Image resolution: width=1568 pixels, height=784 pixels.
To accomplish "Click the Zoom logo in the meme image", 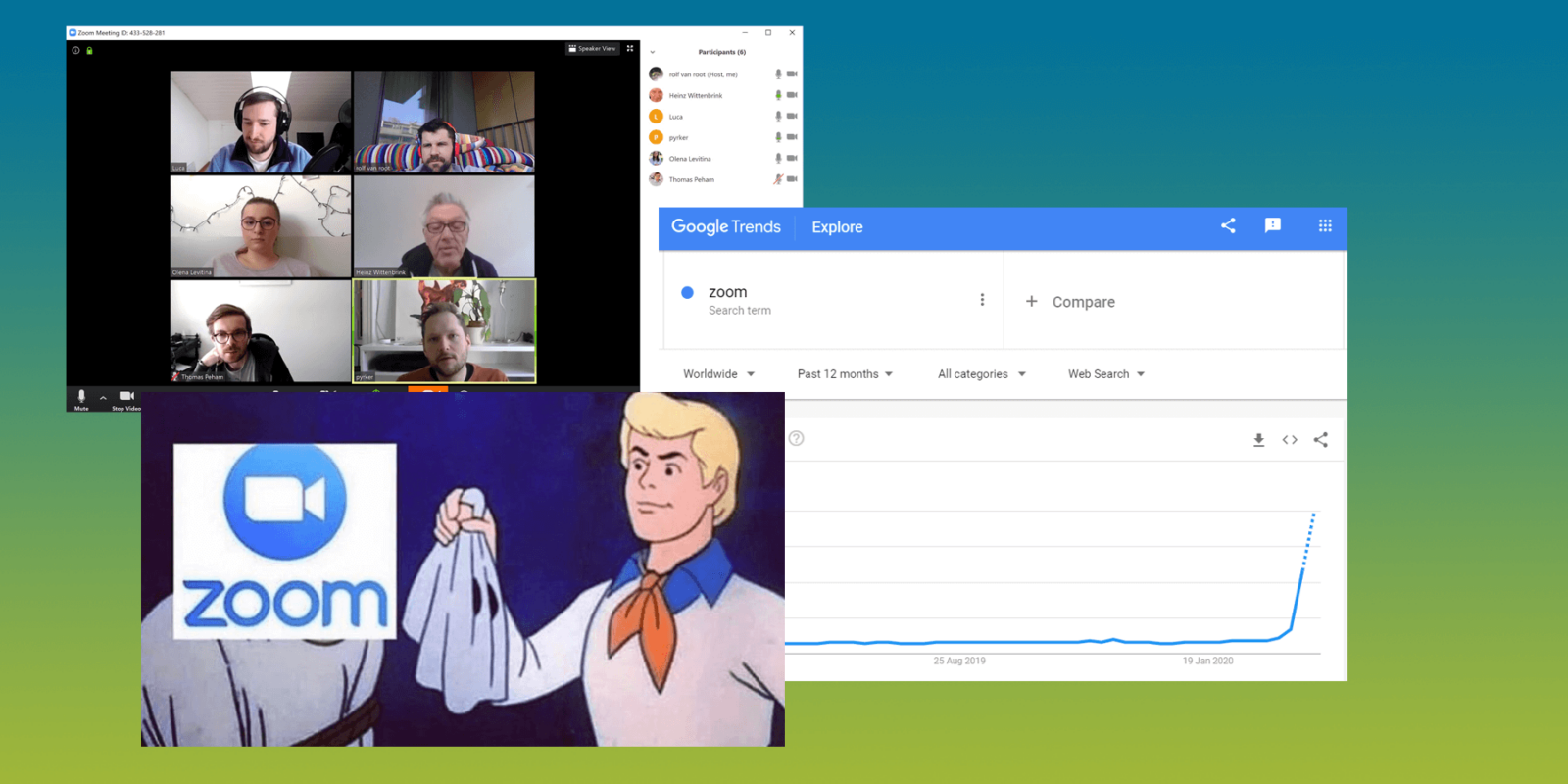I will 285,541.
